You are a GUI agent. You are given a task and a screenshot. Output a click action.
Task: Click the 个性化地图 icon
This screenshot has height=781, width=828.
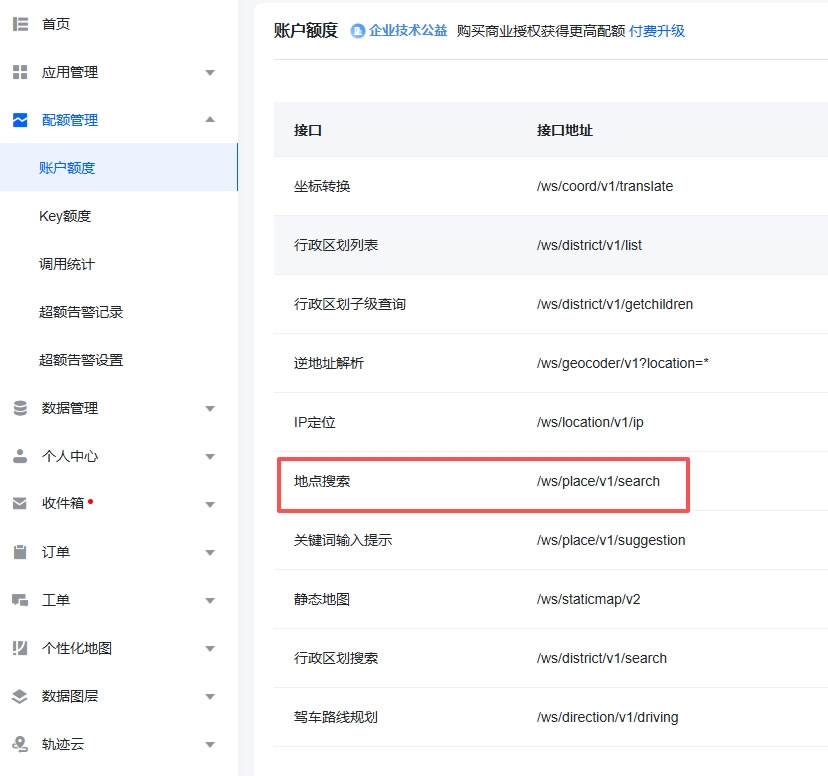[x=20, y=648]
